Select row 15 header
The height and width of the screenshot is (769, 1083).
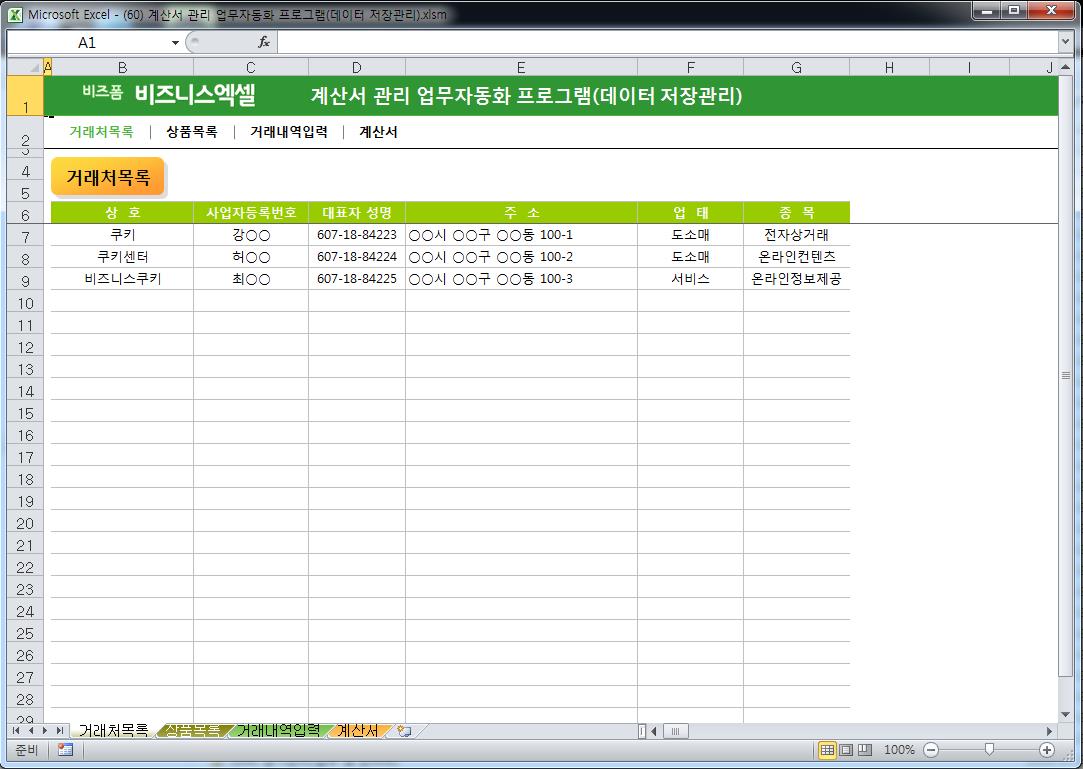[x=25, y=412]
